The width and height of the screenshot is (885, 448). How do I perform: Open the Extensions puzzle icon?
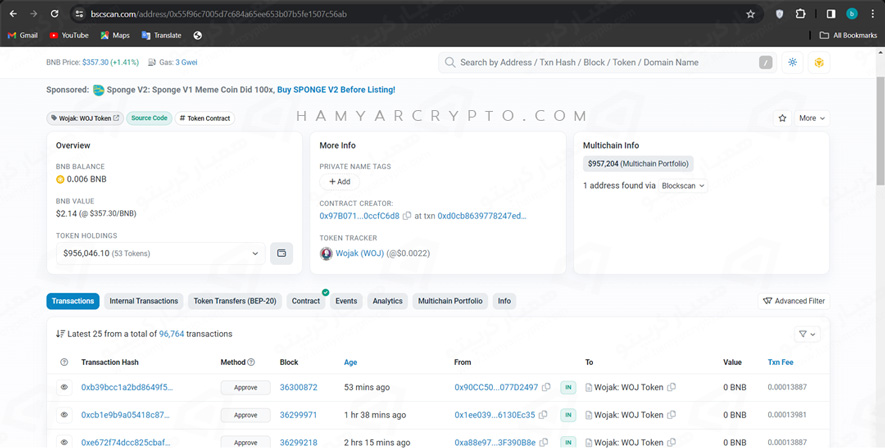(x=800, y=14)
